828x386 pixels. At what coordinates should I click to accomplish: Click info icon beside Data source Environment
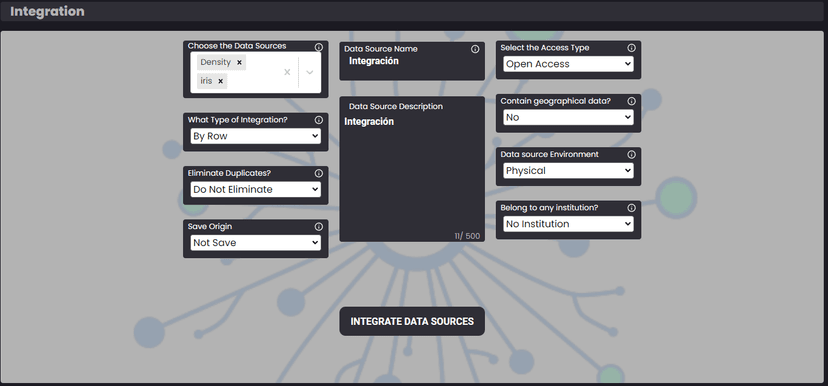coord(631,155)
